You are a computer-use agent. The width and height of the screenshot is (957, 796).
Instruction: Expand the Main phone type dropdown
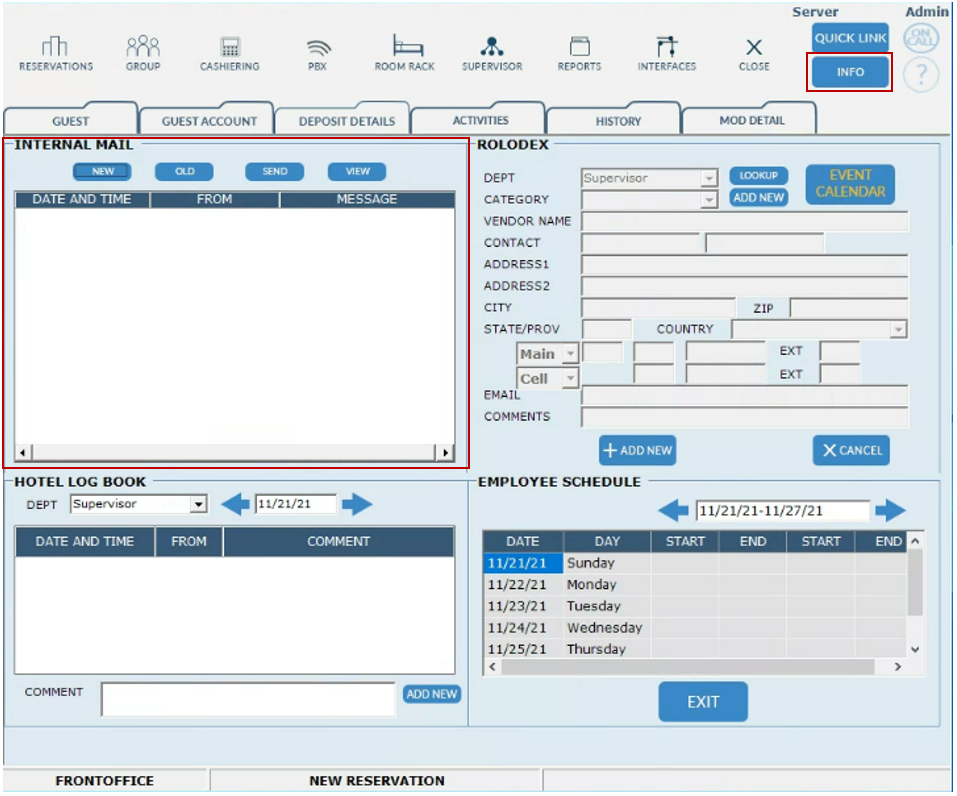[570, 354]
